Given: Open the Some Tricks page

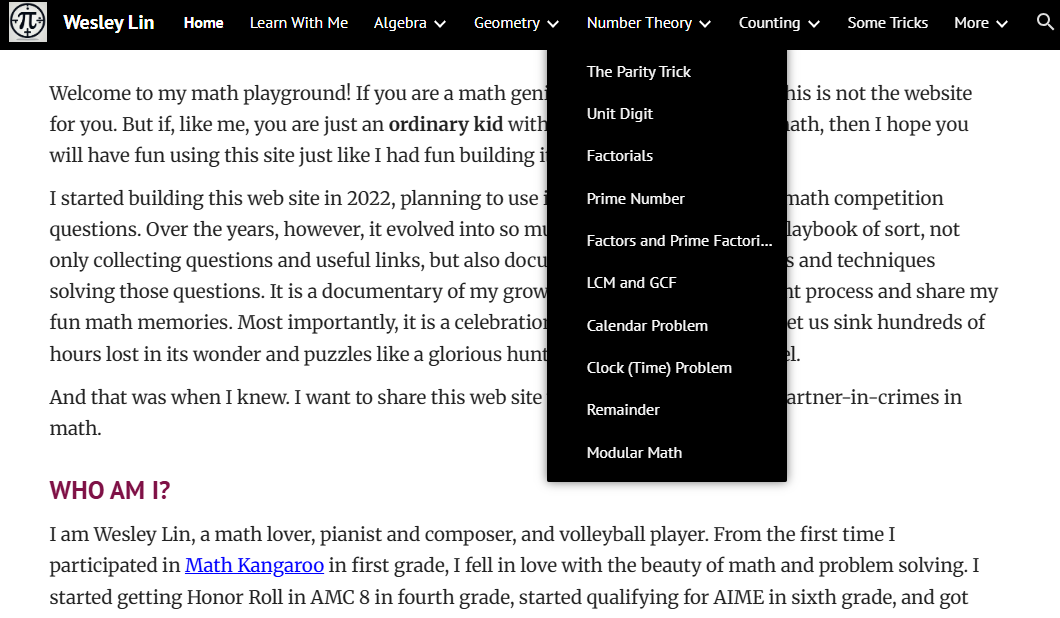Looking at the screenshot, I should [888, 23].
